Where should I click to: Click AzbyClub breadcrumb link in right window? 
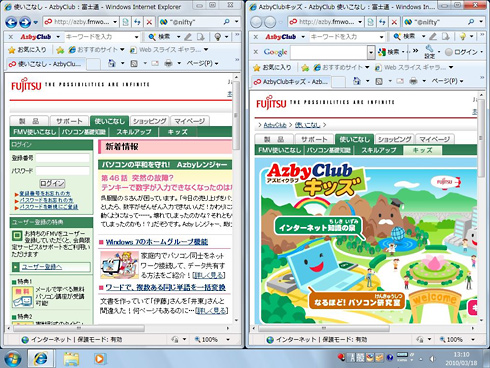pos(275,125)
